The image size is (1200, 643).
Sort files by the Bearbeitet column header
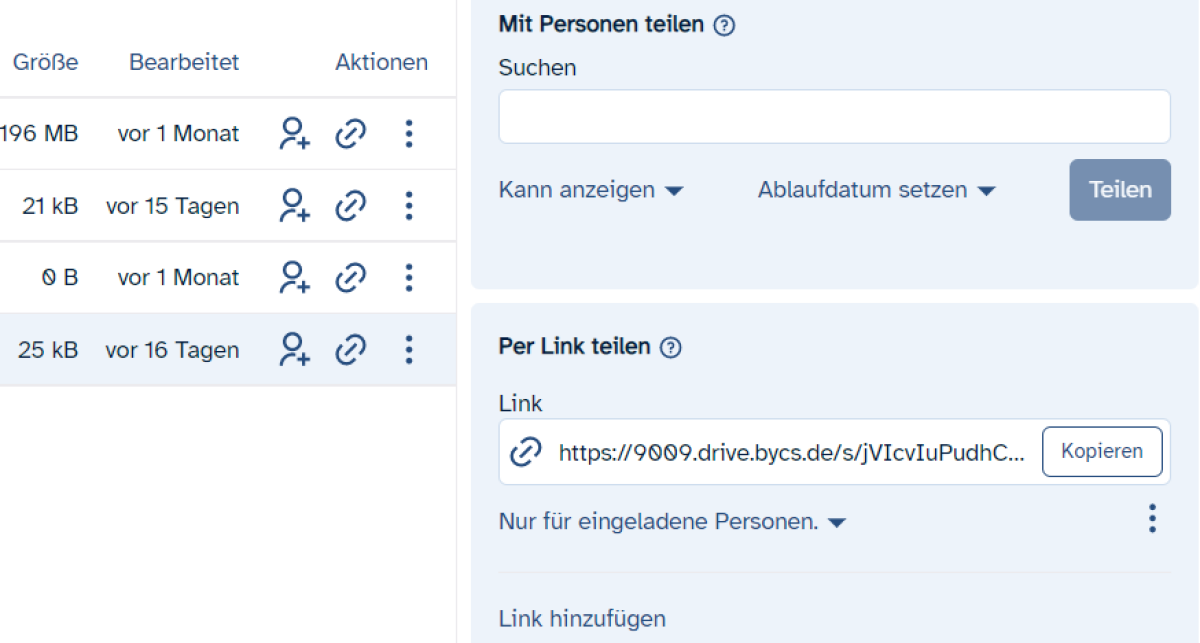pos(184,62)
